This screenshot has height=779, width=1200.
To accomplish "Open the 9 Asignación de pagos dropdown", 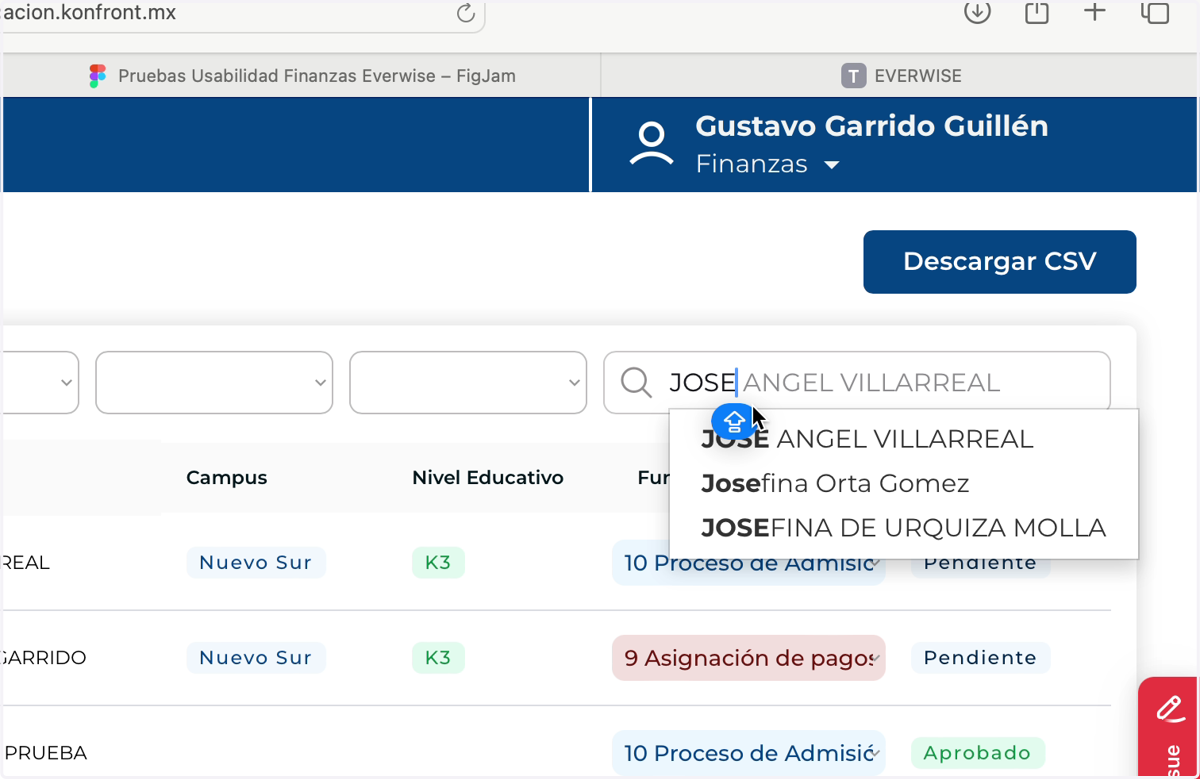I will (x=749, y=658).
